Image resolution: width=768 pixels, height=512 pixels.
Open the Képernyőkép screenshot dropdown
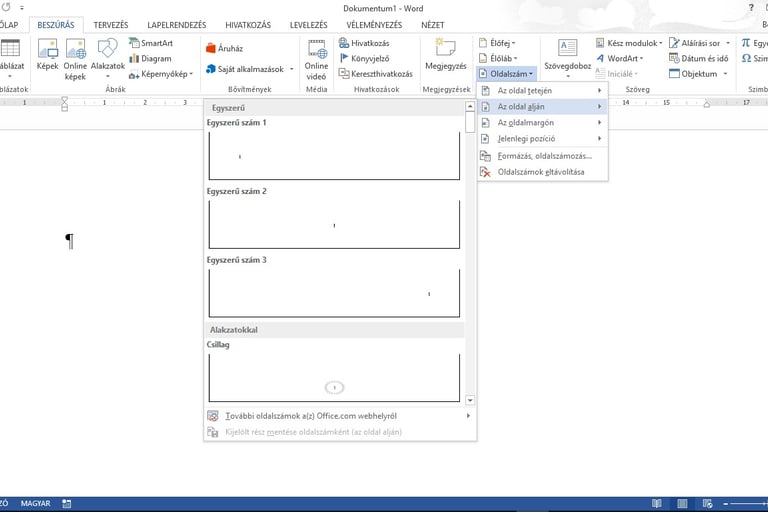tap(161, 74)
